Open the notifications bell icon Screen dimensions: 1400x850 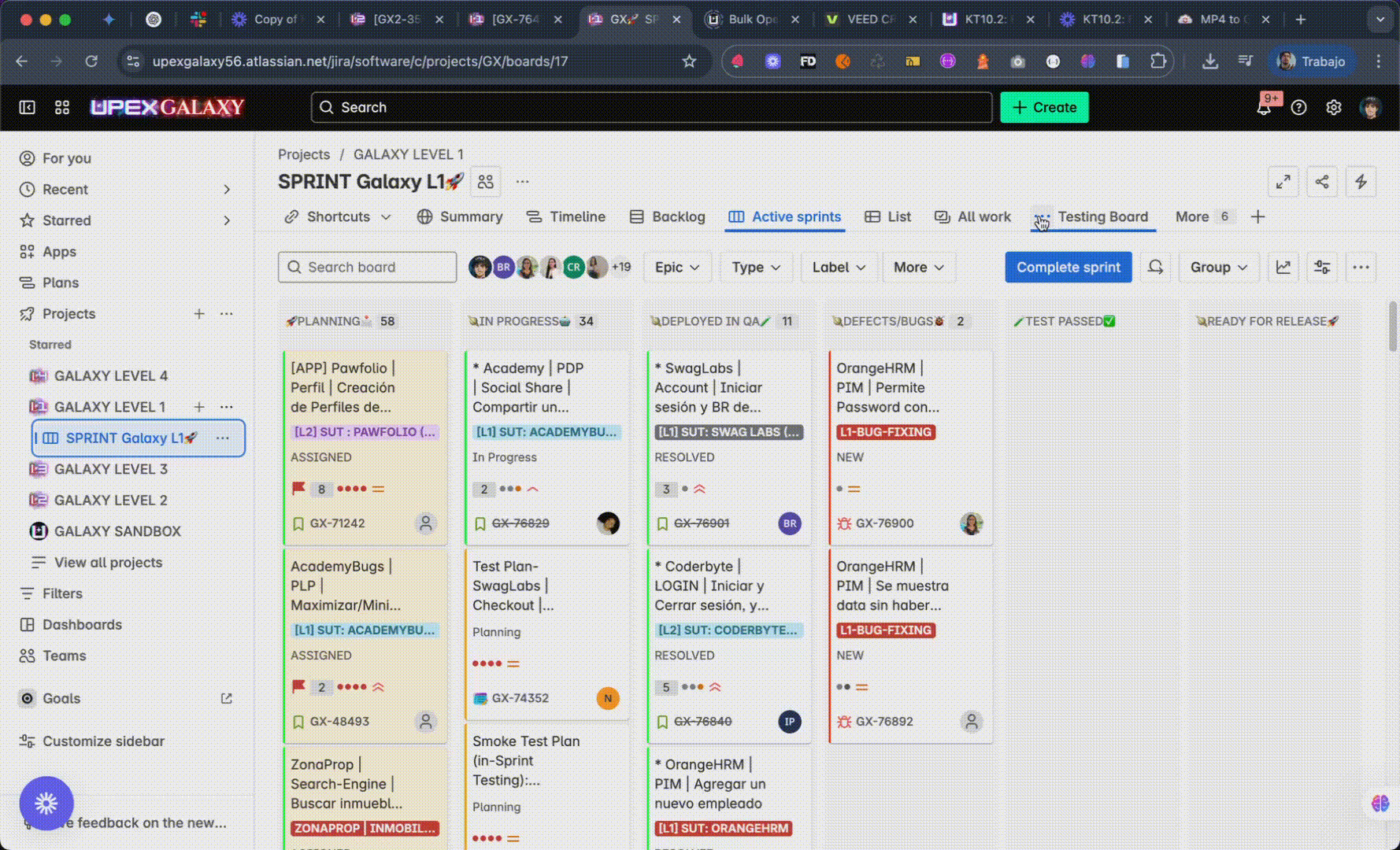pos(1264,108)
